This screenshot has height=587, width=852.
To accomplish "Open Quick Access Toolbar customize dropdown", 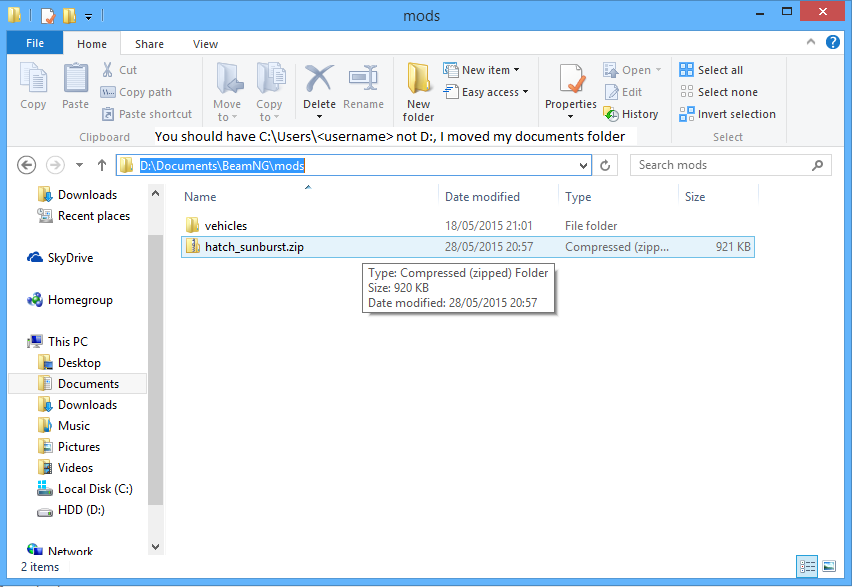I will tap(88, 17).
